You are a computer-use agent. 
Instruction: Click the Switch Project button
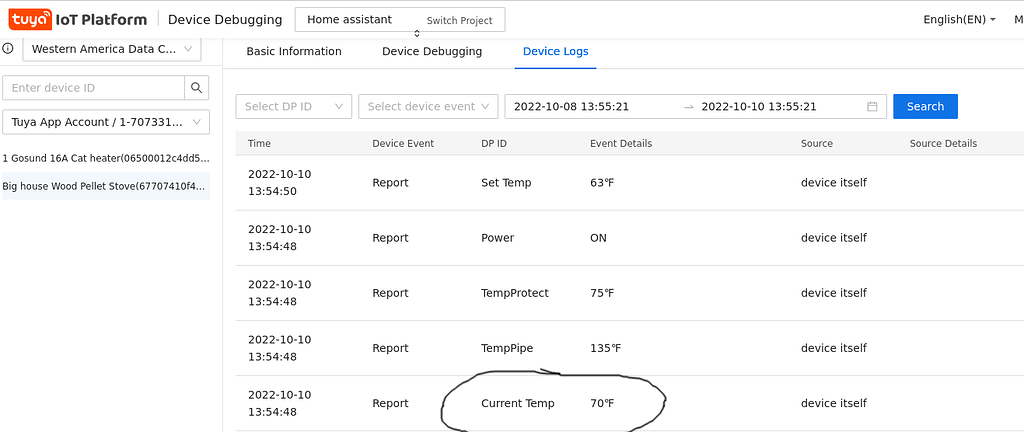(460, 20)
